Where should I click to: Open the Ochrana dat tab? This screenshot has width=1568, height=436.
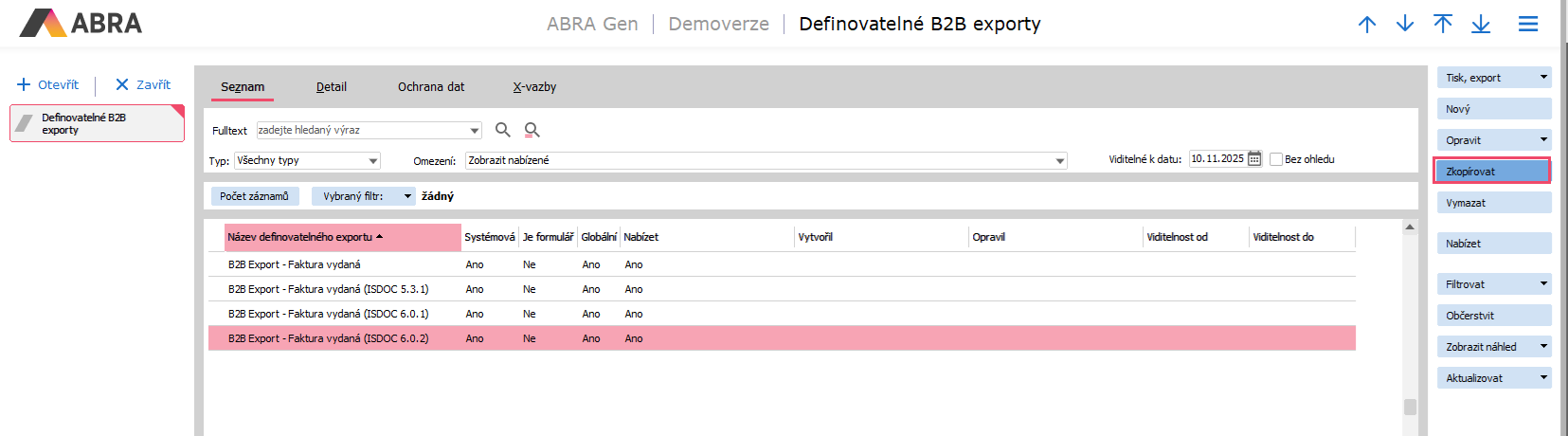[431, 86]
